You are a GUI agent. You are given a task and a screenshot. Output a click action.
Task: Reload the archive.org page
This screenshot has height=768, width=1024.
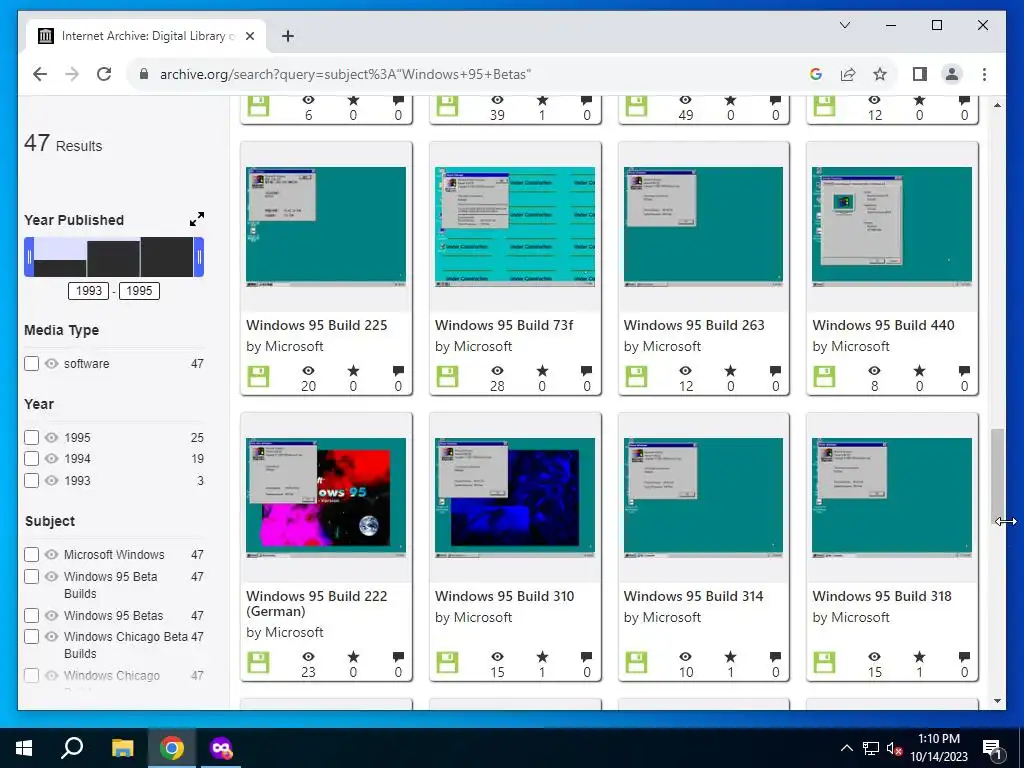point(104,74)
